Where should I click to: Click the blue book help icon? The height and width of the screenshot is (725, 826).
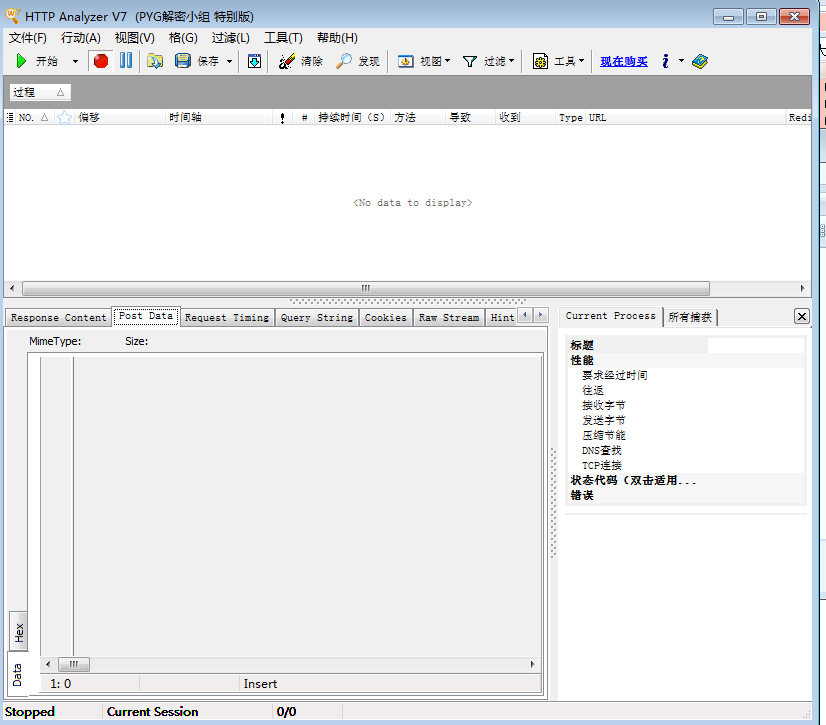point(700,61)
